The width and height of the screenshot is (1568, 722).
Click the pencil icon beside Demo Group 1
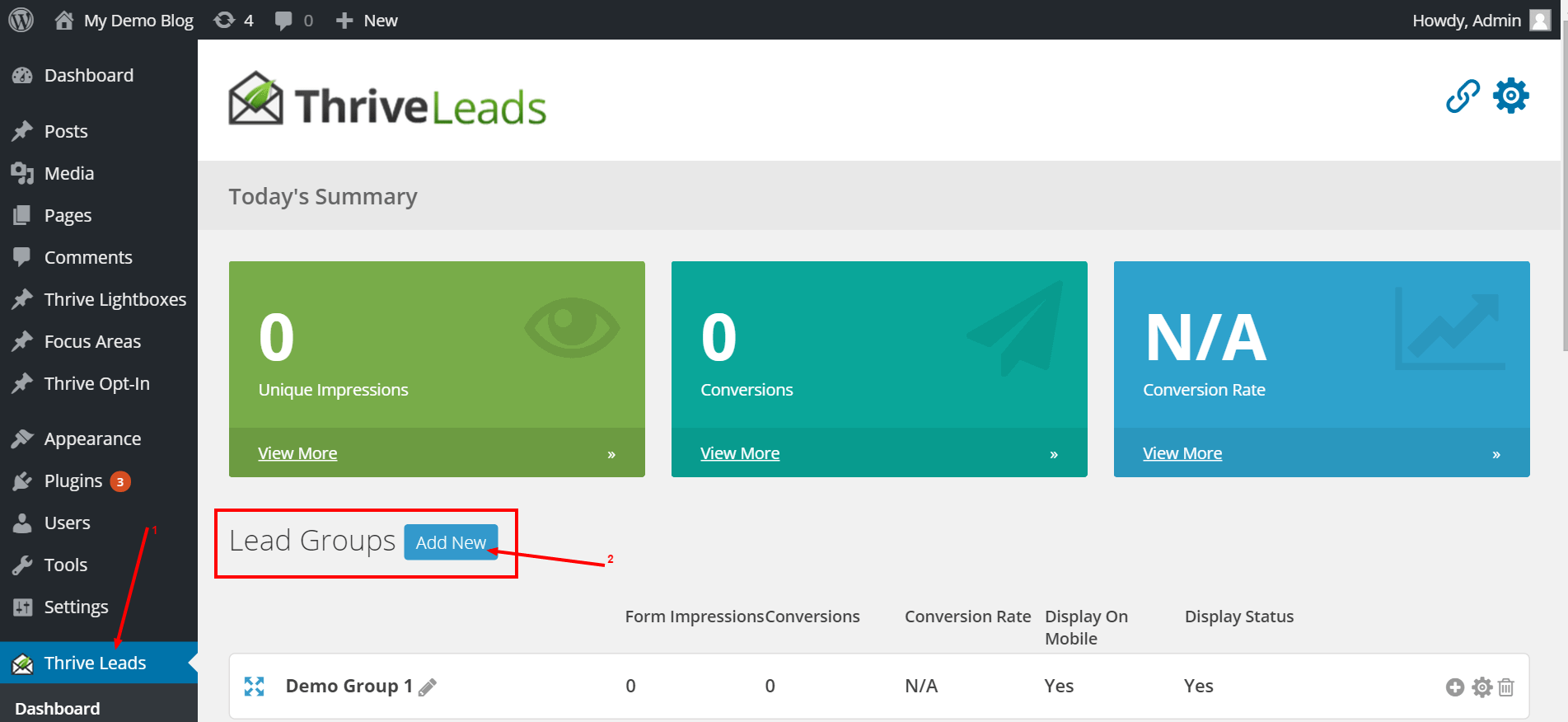pyautogui.click(x=428, y=687)
